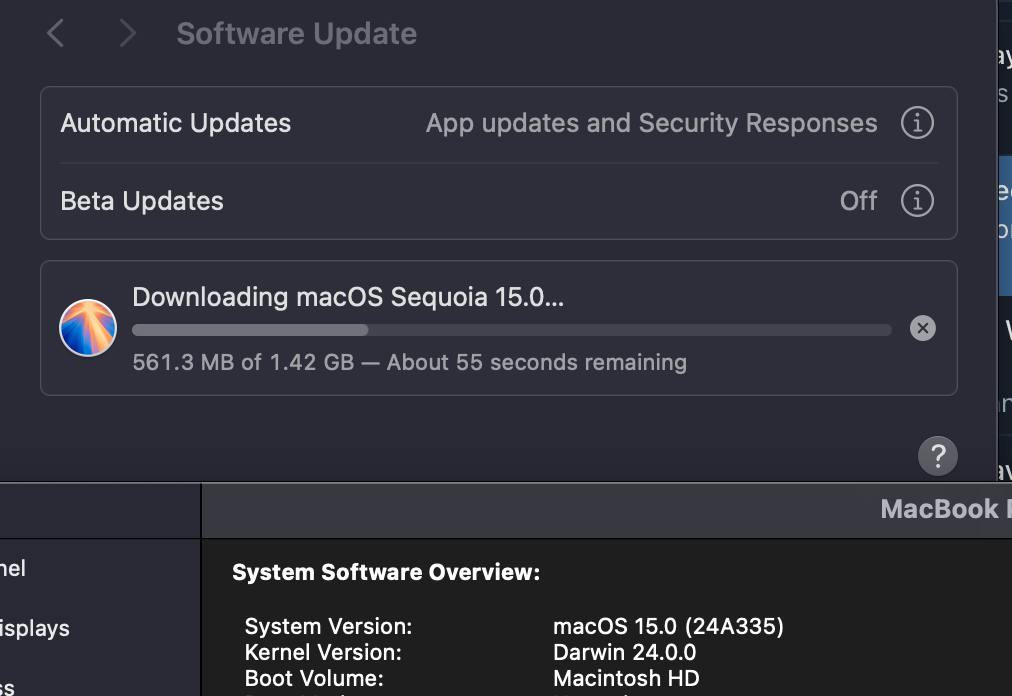Select the Automatic Updates row label
The width and height of the screenshot is (1012, 696).
(x=176, y=123)
